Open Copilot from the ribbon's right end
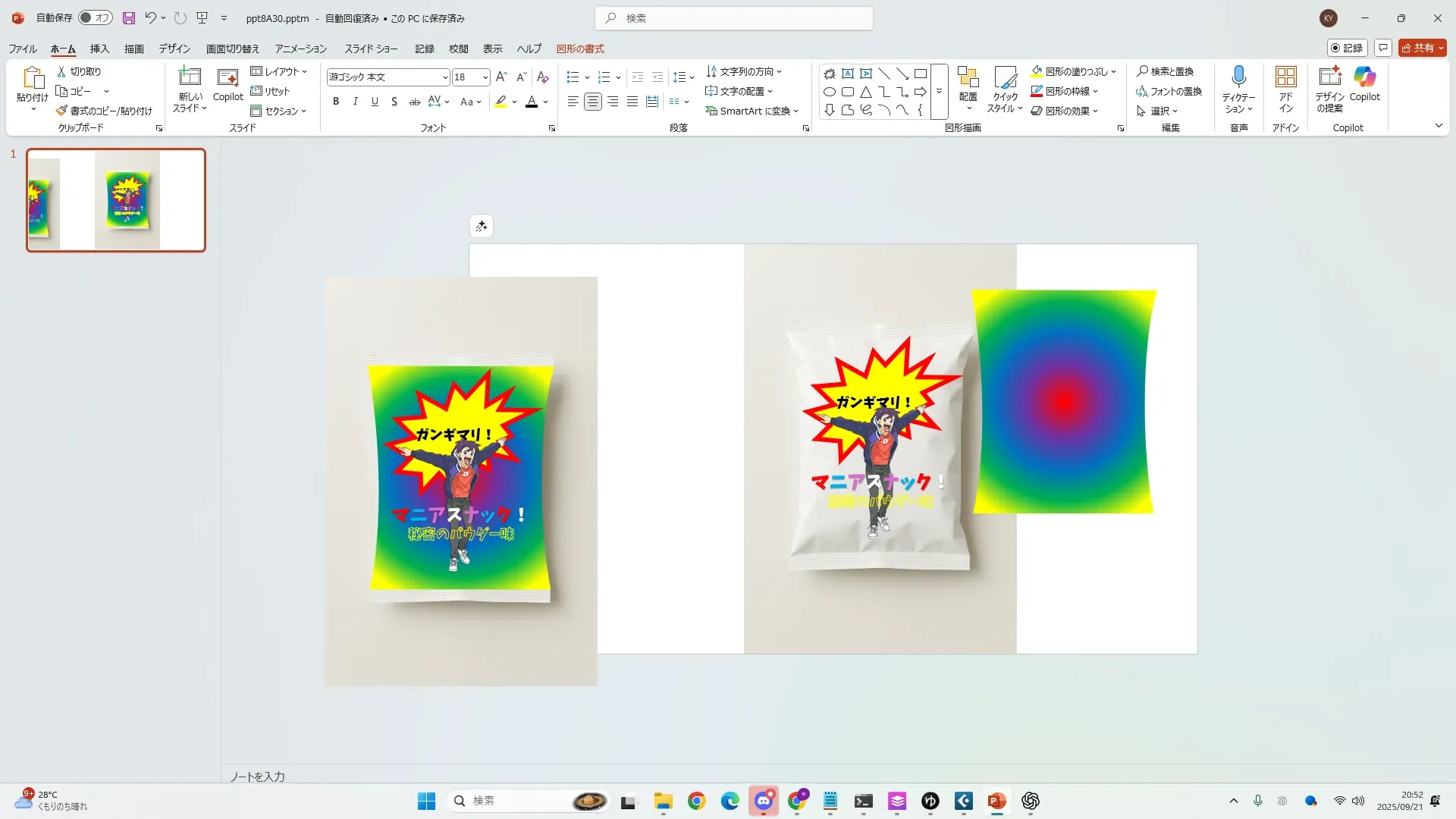This screenshot has width=1456, height=819. pos(1364,77)
